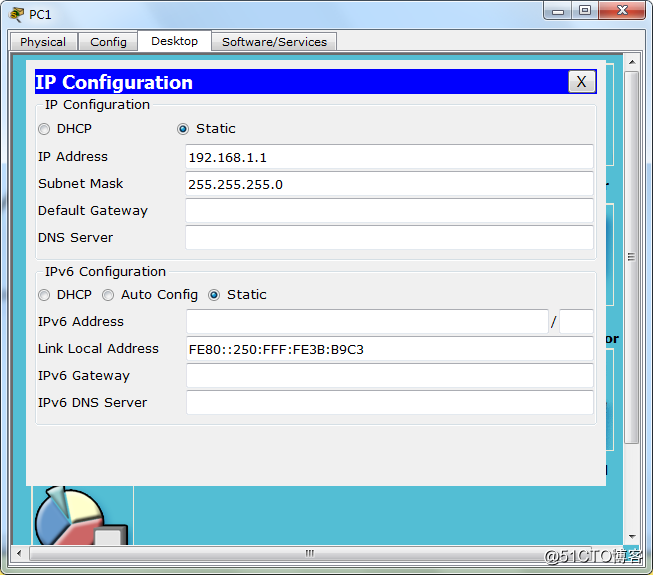Click the PC1 window title icon

[16, 14]
